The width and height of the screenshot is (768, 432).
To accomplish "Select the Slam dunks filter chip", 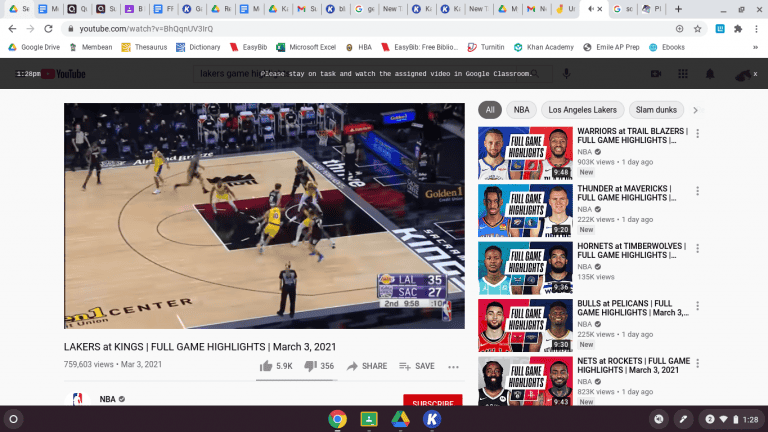I will pos(656,110).
